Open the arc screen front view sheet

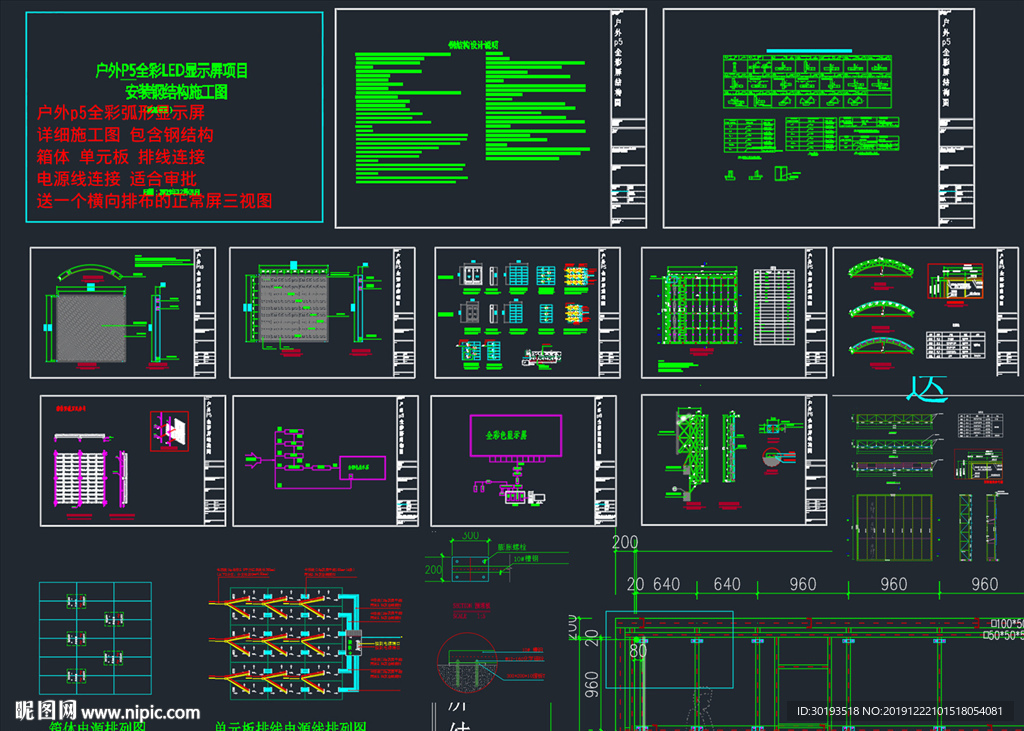coord(123,312)
